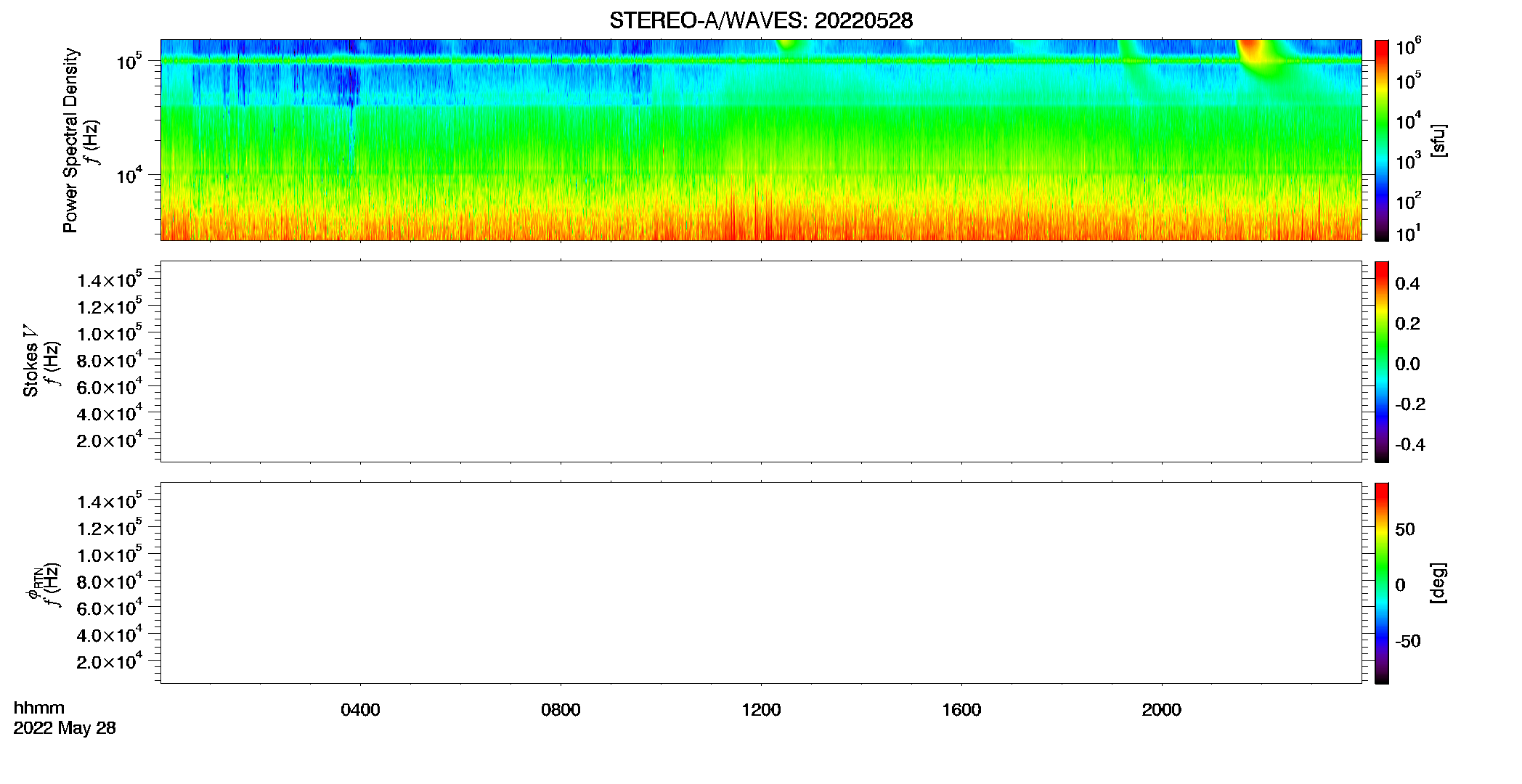Click the -50 label on degree colorbar
This screenshot has height=784, width=1522.
coord(1408,642)
